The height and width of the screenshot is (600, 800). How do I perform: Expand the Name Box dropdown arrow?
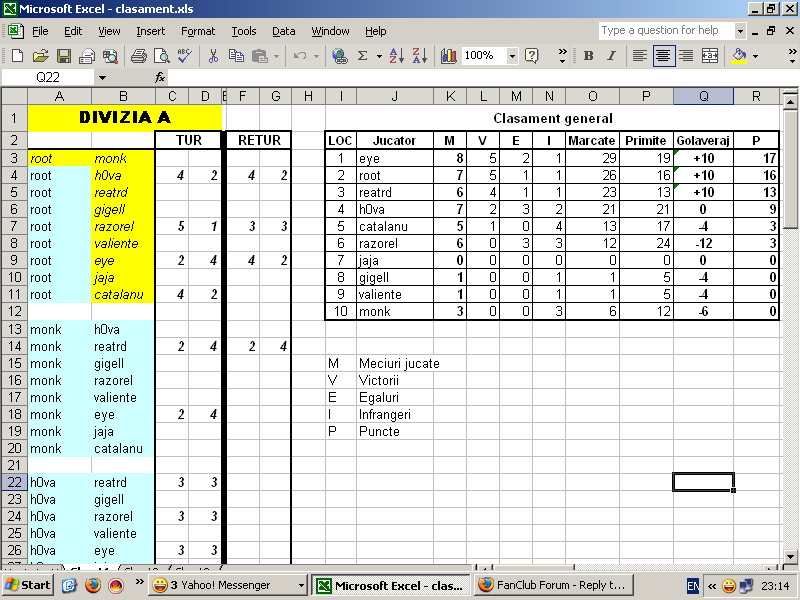pyautogui.click(x=102, y=77)
